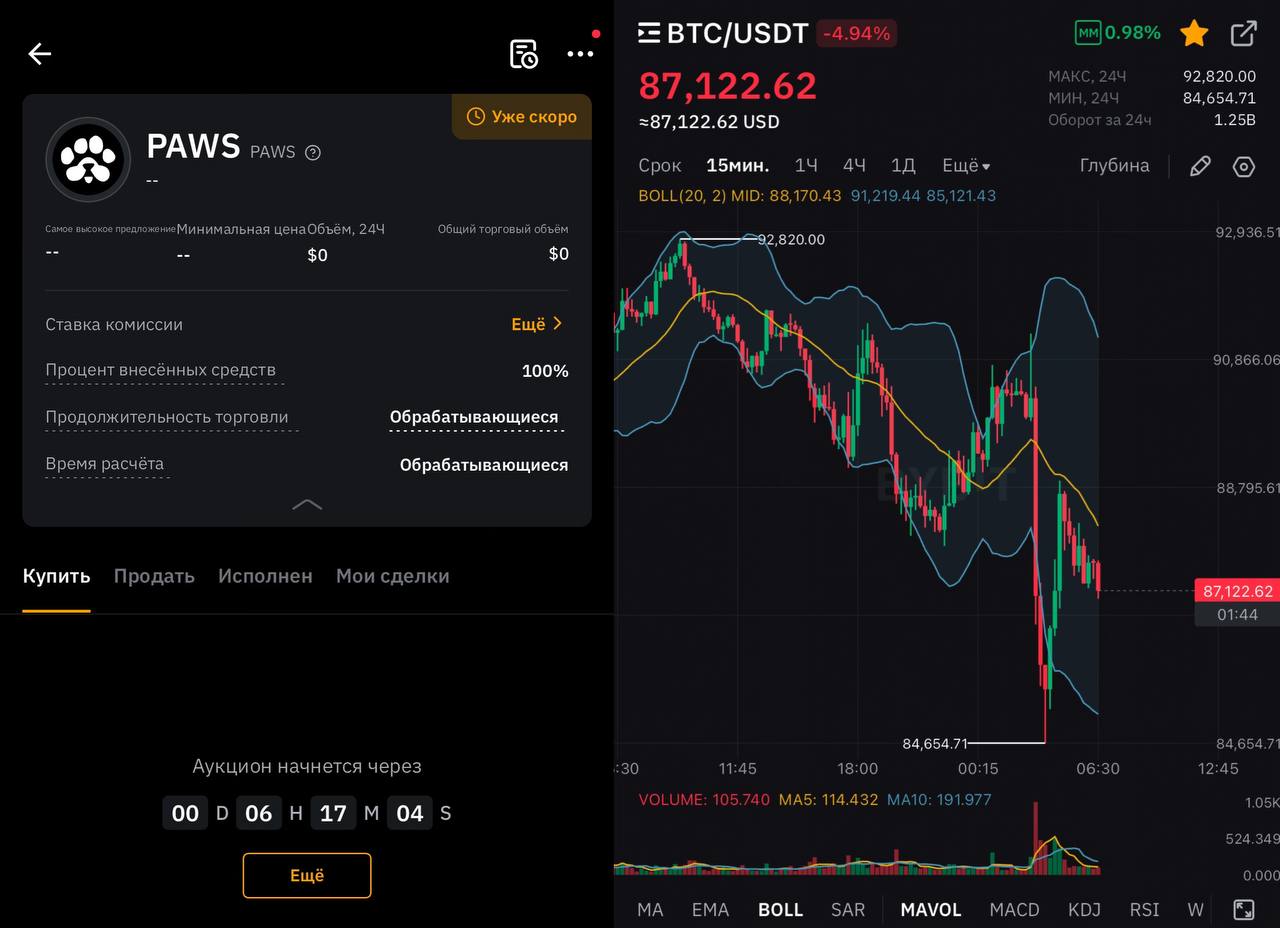Viewport: 1280px width, 928px height.
Task: Open PAWS info question mark icon
Action: pos(313,152)
